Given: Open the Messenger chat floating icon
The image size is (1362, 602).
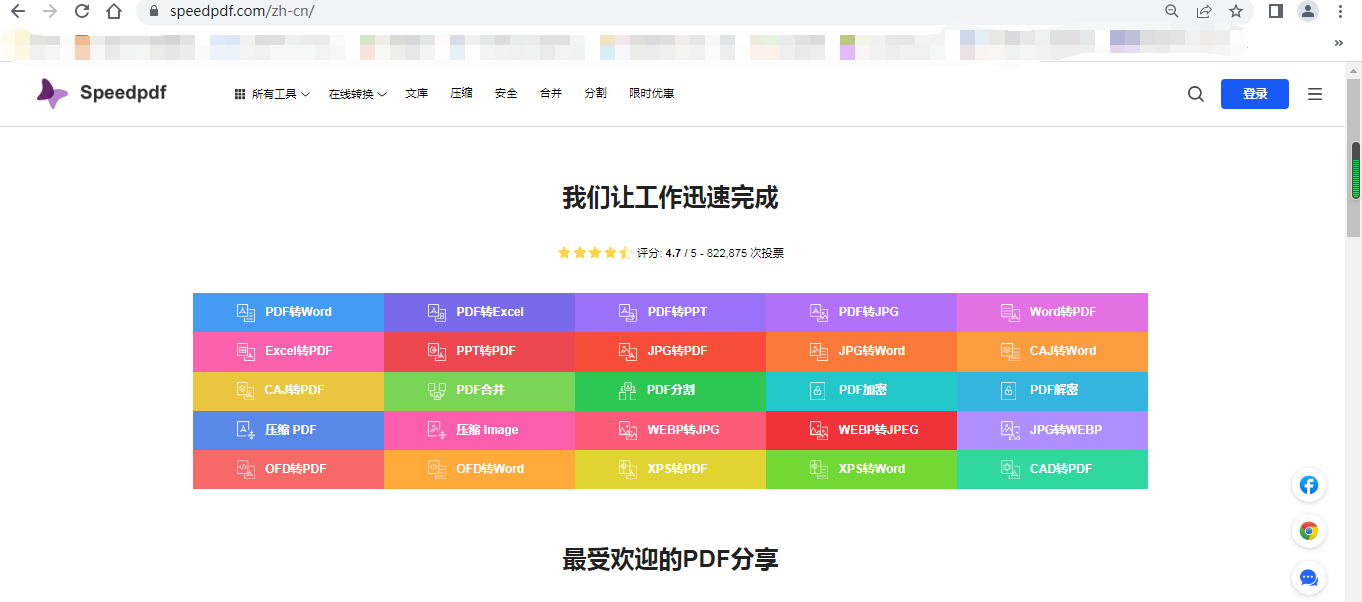Looking at the screenshot, I should tap(1308, 577).
